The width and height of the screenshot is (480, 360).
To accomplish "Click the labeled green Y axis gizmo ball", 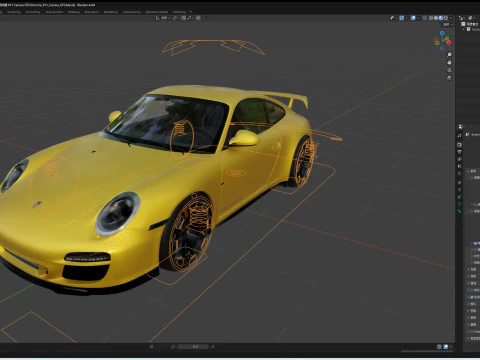I will (447, 38).
